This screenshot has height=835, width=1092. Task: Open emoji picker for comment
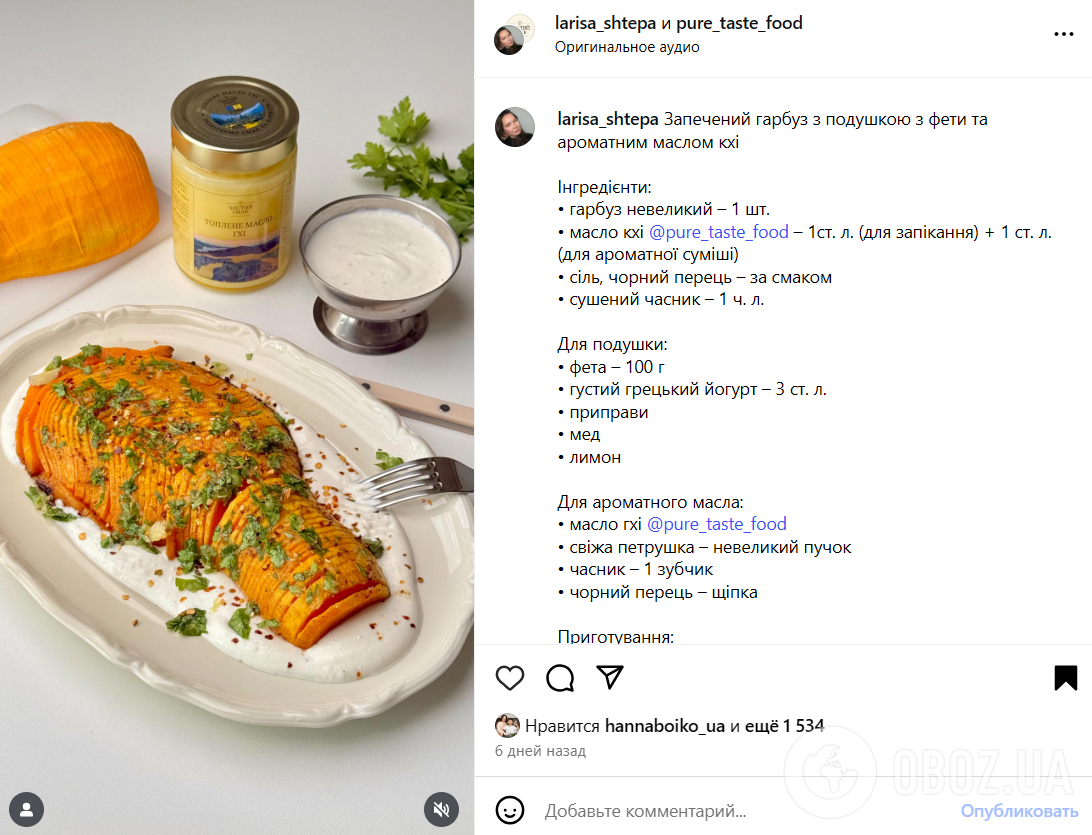[510, 810]
